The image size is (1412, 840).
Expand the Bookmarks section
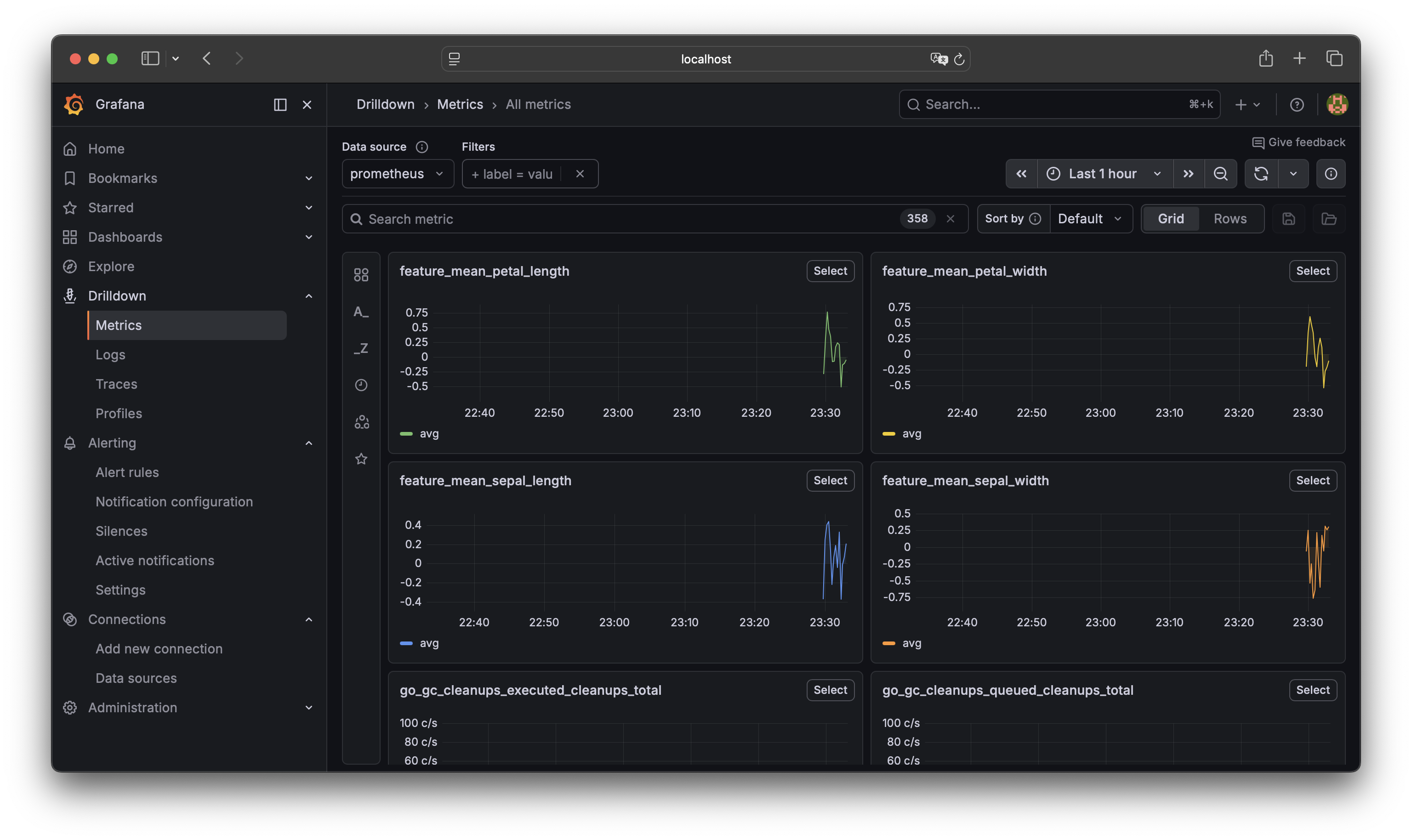tap(308, 178)
